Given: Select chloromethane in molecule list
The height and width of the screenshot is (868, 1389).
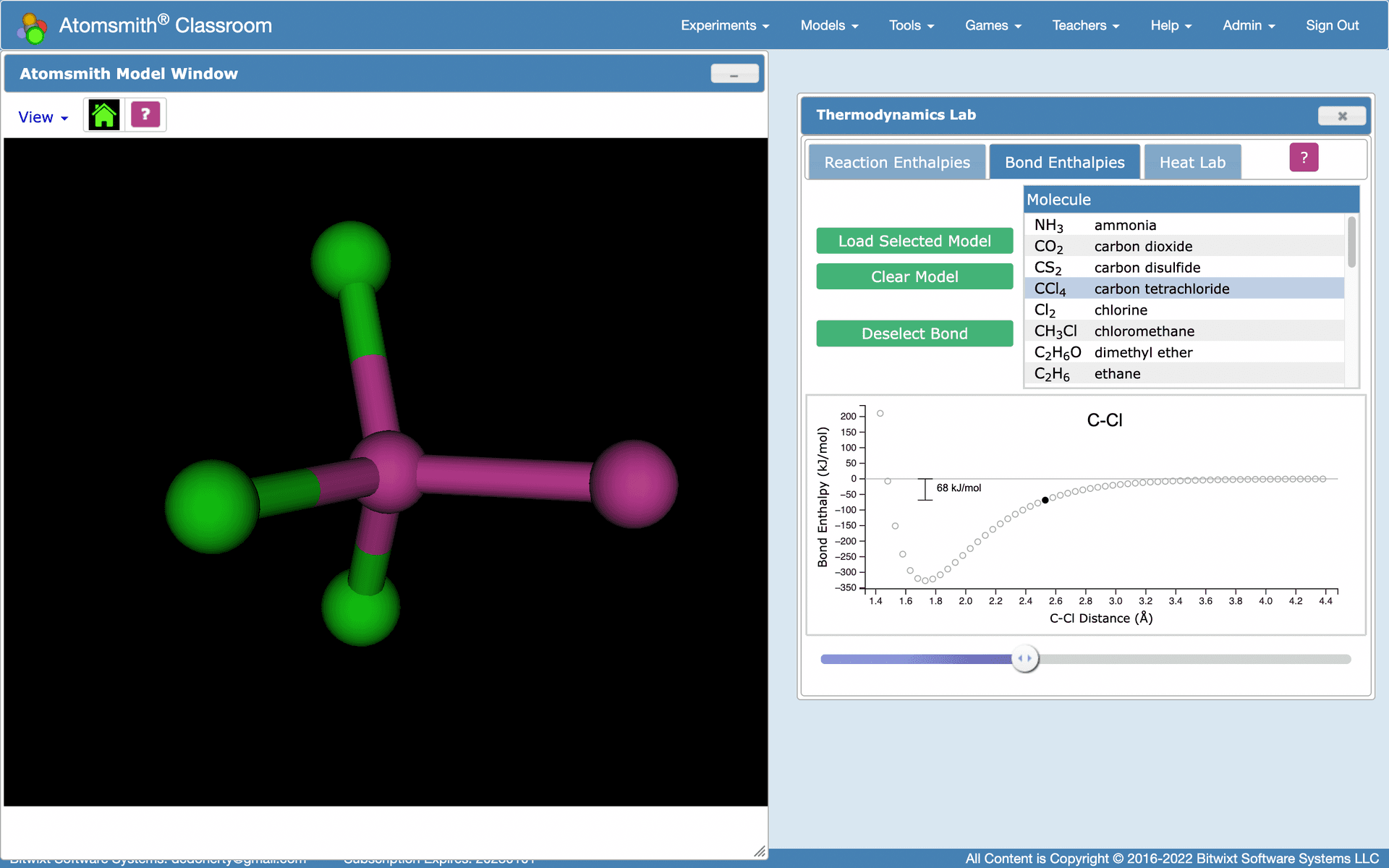Looking at the screenshot, I should (x=1184, y=331).
